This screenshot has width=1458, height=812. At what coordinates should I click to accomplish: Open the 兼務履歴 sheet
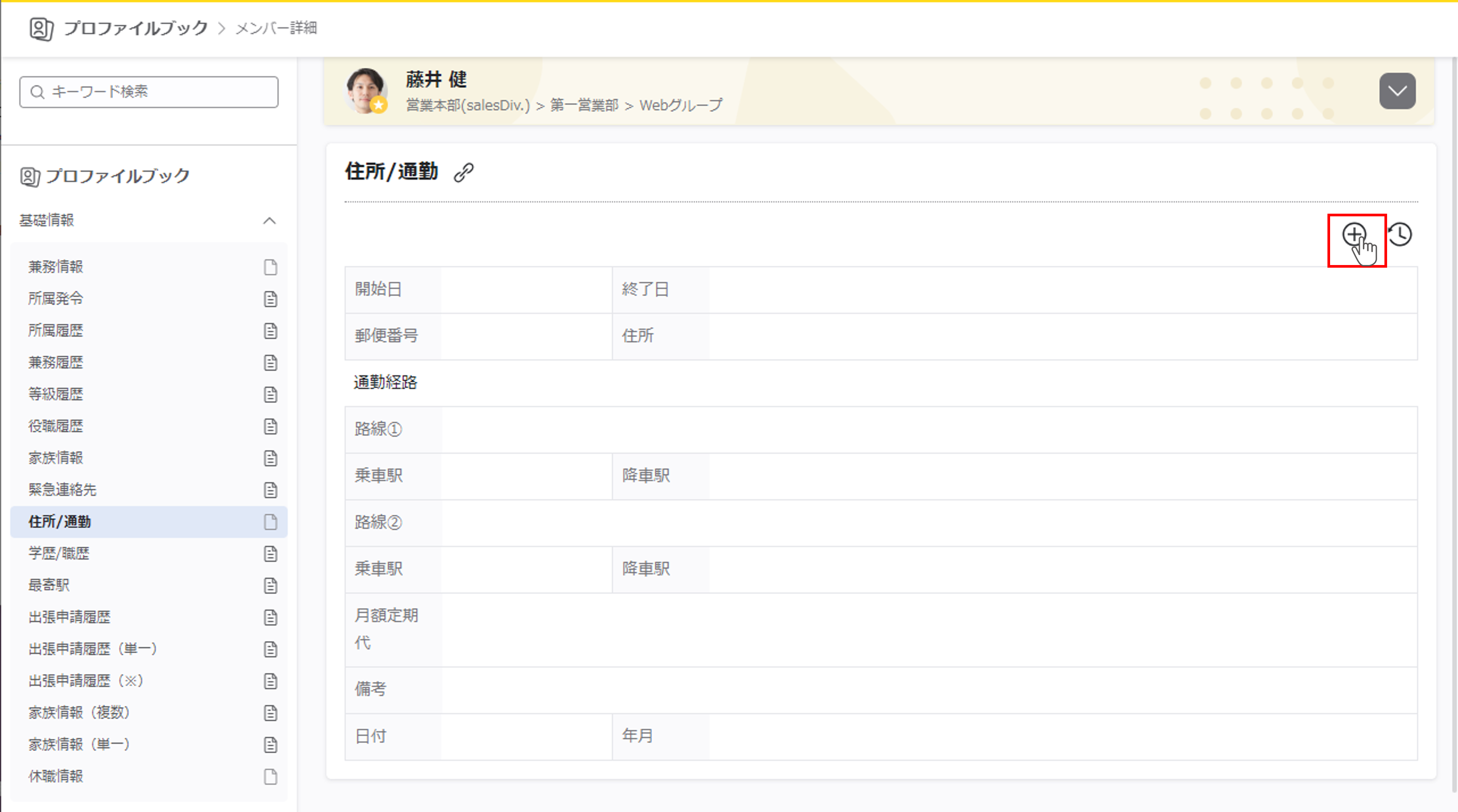[149, 363]
